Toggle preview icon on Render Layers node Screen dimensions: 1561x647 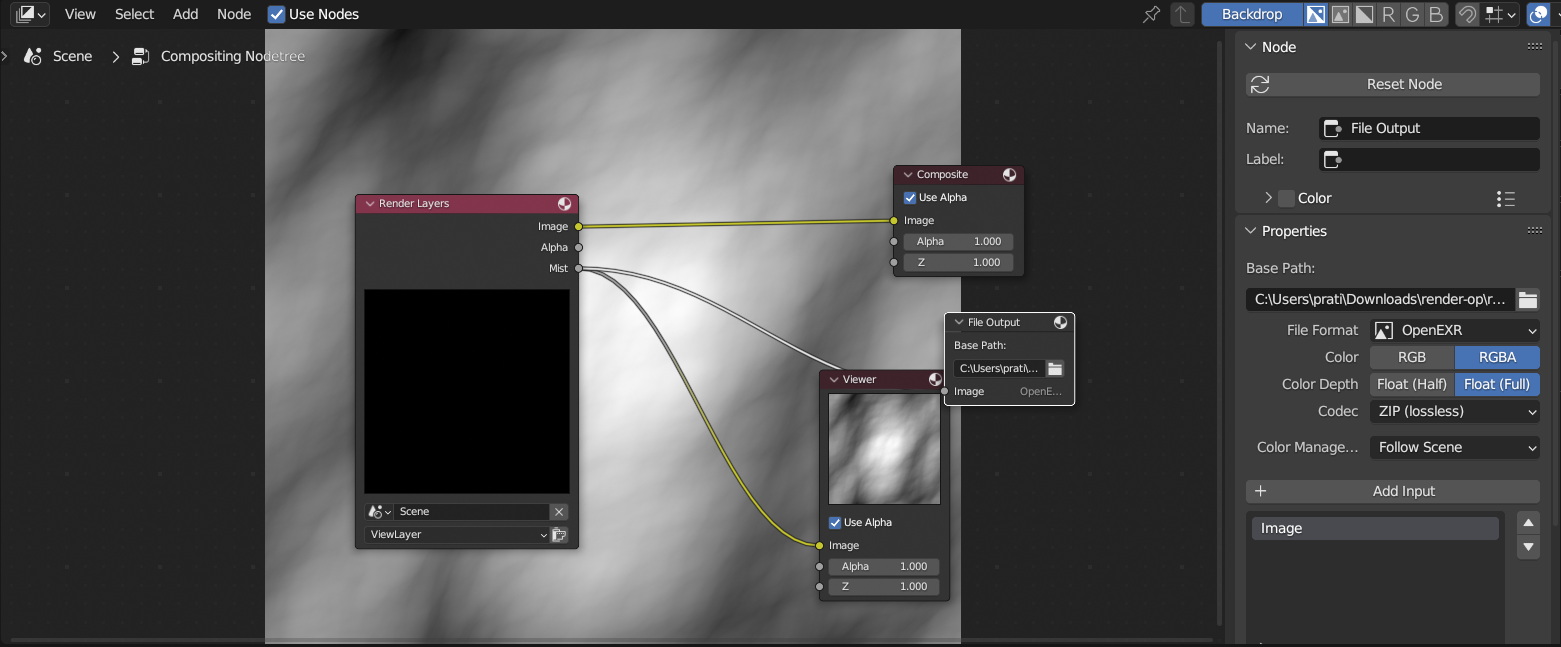point(565,203)
